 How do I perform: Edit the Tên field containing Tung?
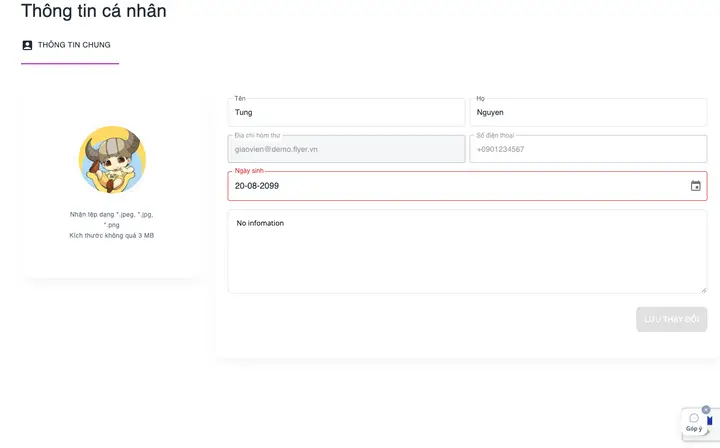346,112
